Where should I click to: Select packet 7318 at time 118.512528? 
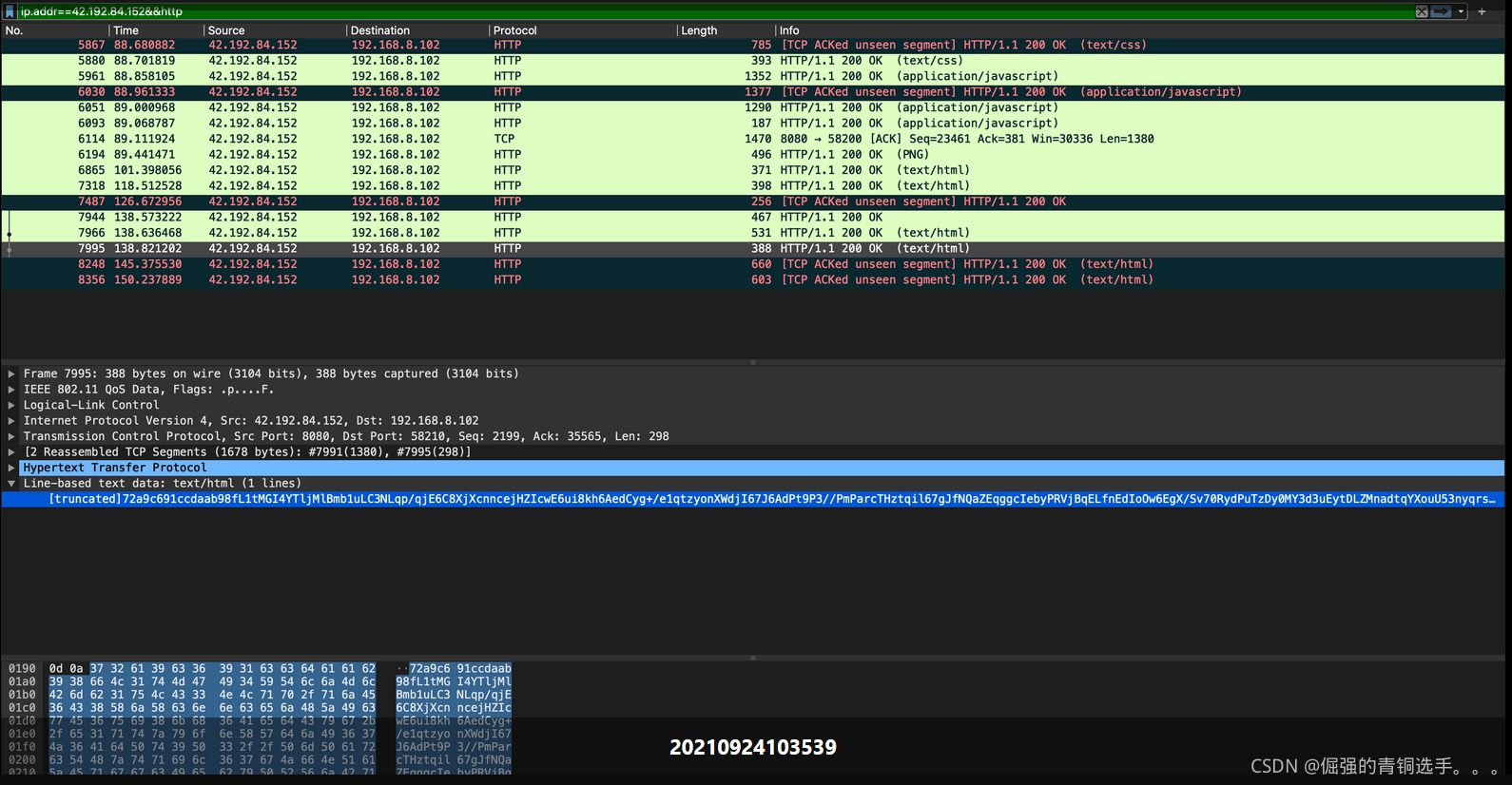[x=753, y=186]
